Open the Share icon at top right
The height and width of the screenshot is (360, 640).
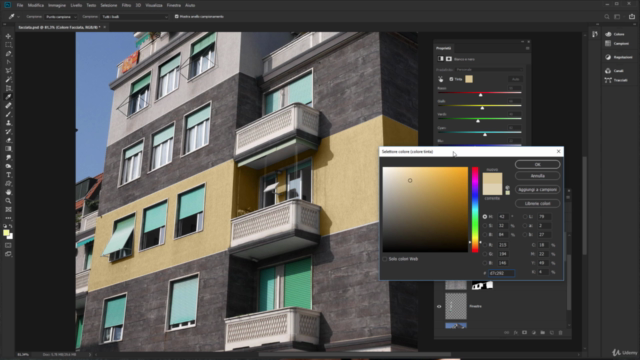(x=632, y=17)
